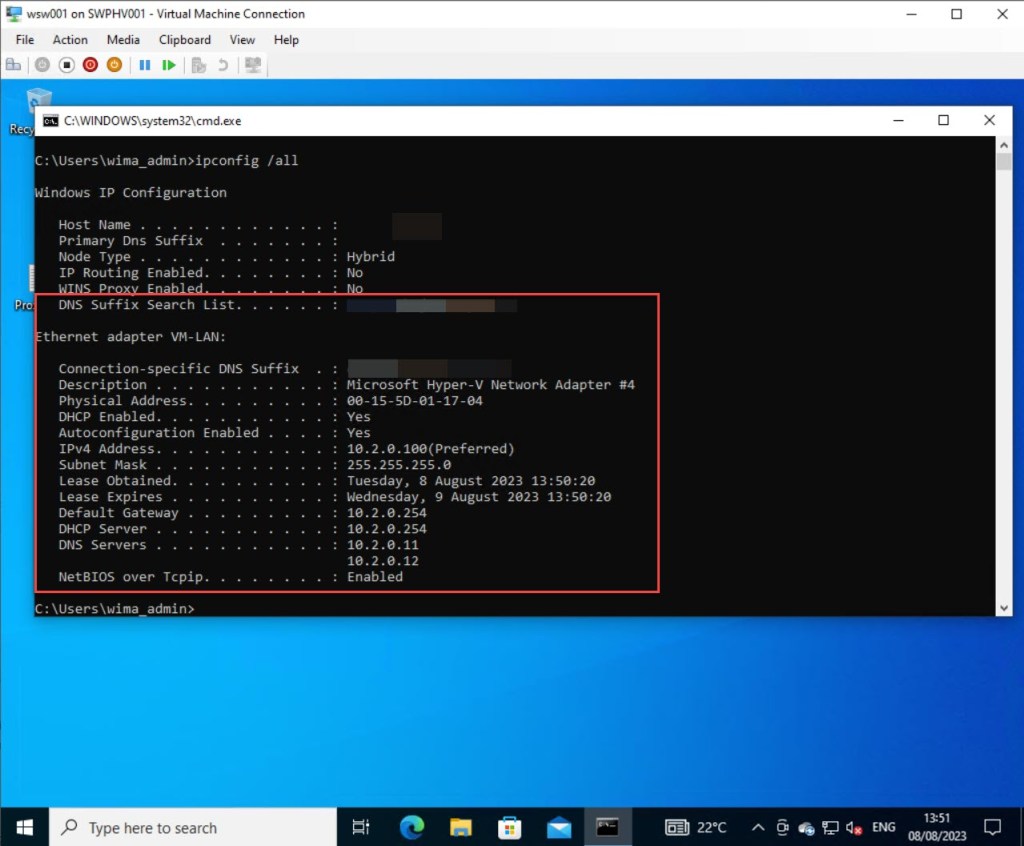Open the notification center in the taskbar

click(x=992, y=827)
